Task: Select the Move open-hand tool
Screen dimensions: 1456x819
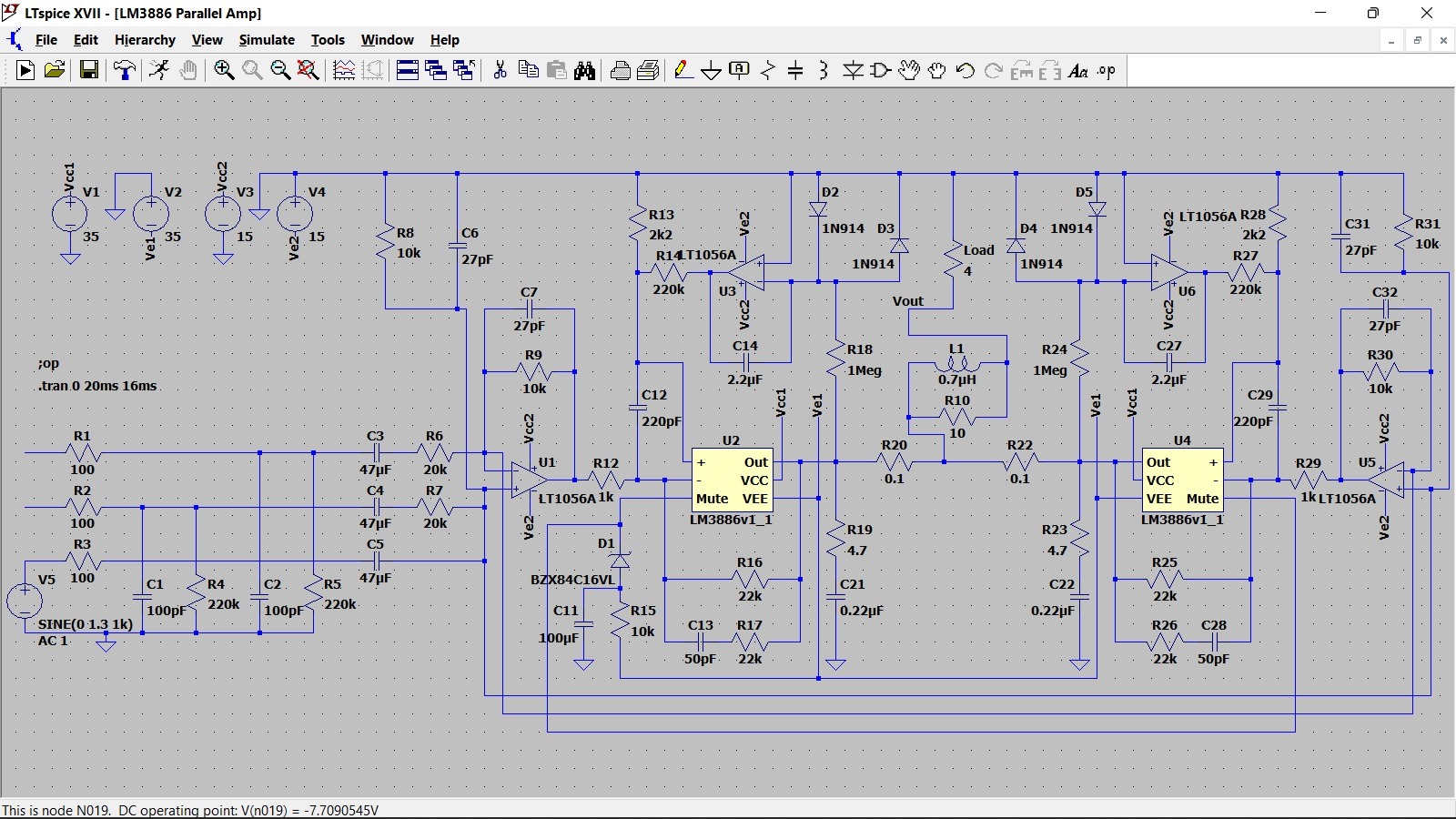Action: [909, 70]
